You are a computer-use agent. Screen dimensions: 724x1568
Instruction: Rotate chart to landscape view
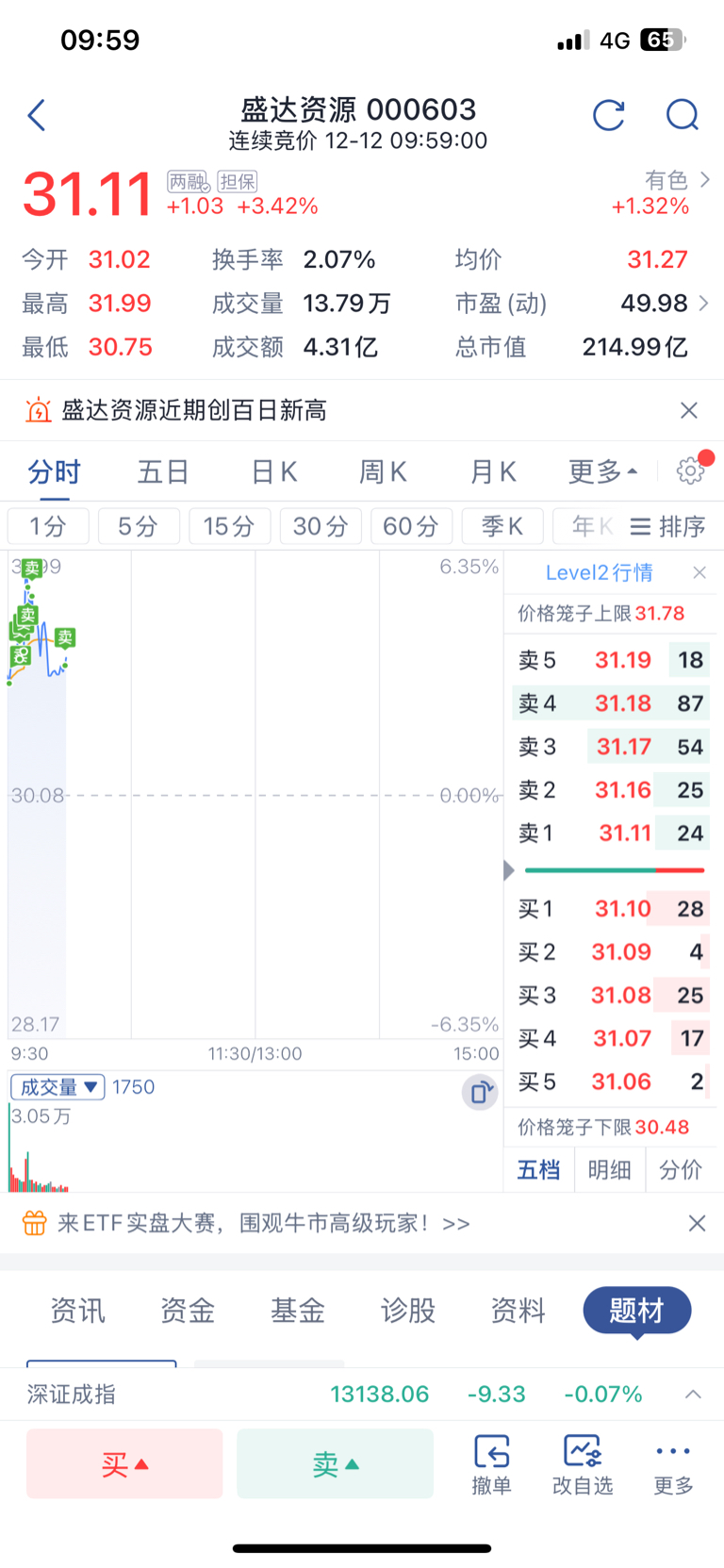[480, 1092]
